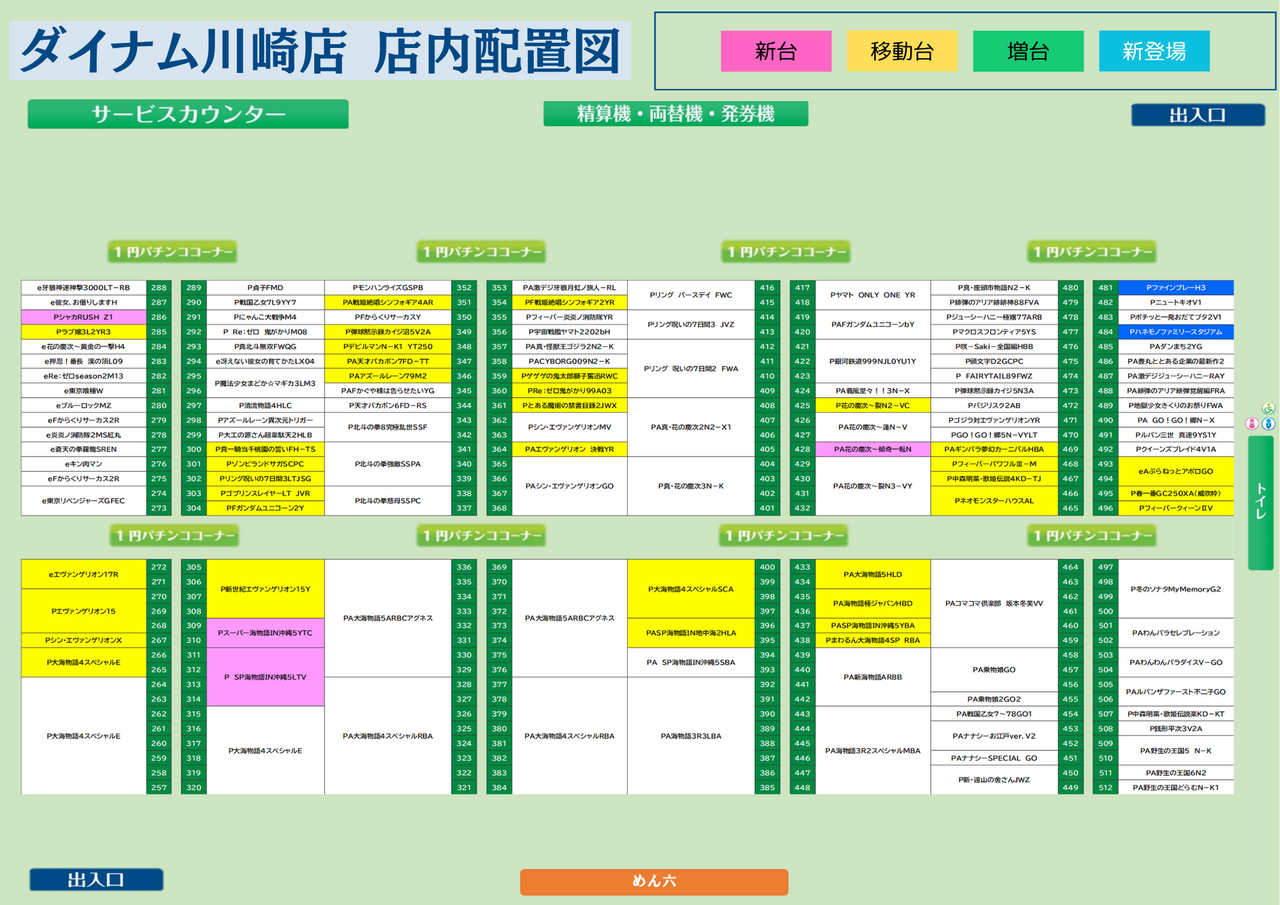Select the P宇宙戦艦ヤマト2202bH cell
This screenshot has width=1280, height=905.
[570, 332]
